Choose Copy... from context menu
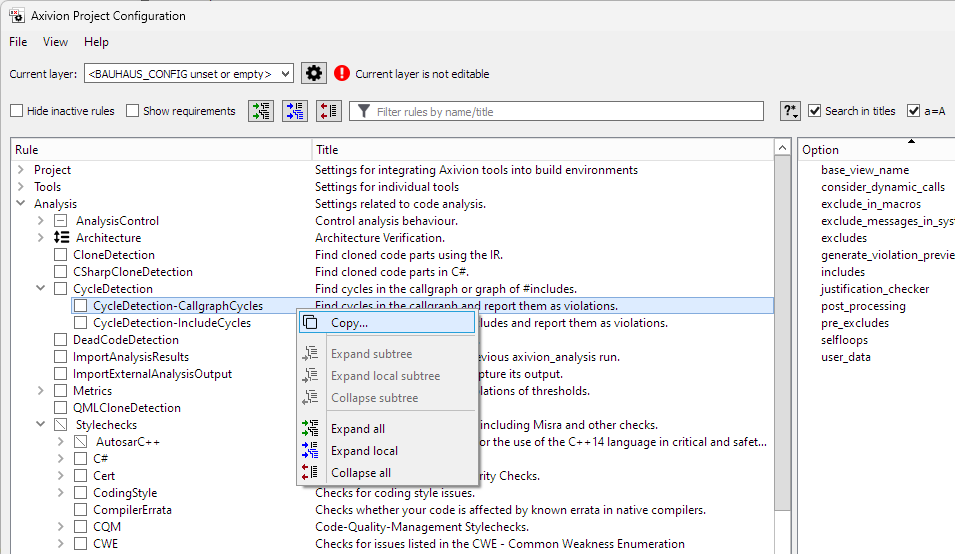 [387, 323]
